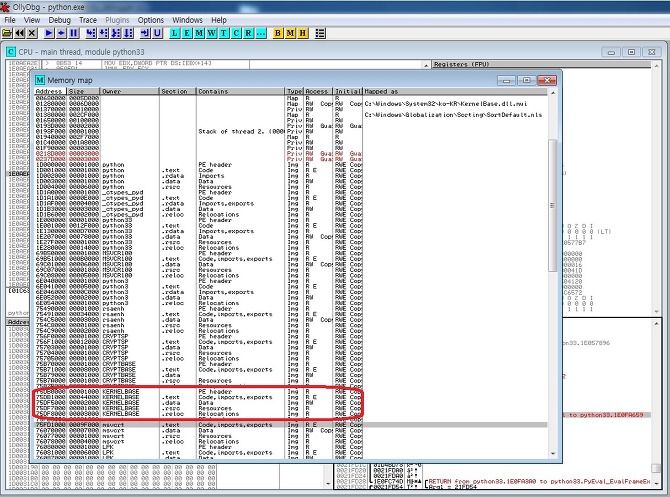Open the Log window with L icon
Viewport: 670px width, 497px height.
174,33
